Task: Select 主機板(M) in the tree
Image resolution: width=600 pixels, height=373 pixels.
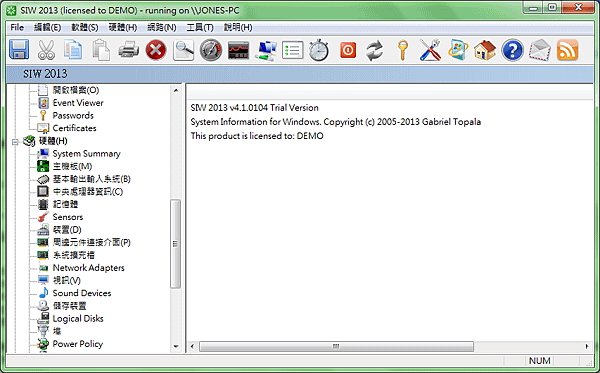Action: [x=72, y=166]
